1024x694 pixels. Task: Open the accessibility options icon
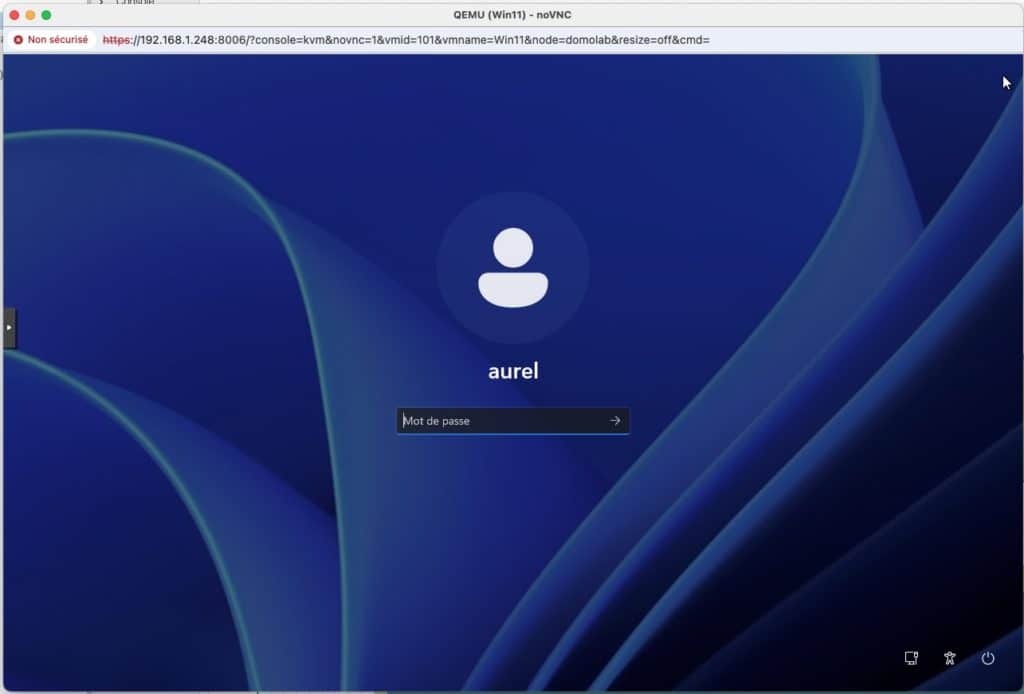pyautogui.click(x=949, y=657)
